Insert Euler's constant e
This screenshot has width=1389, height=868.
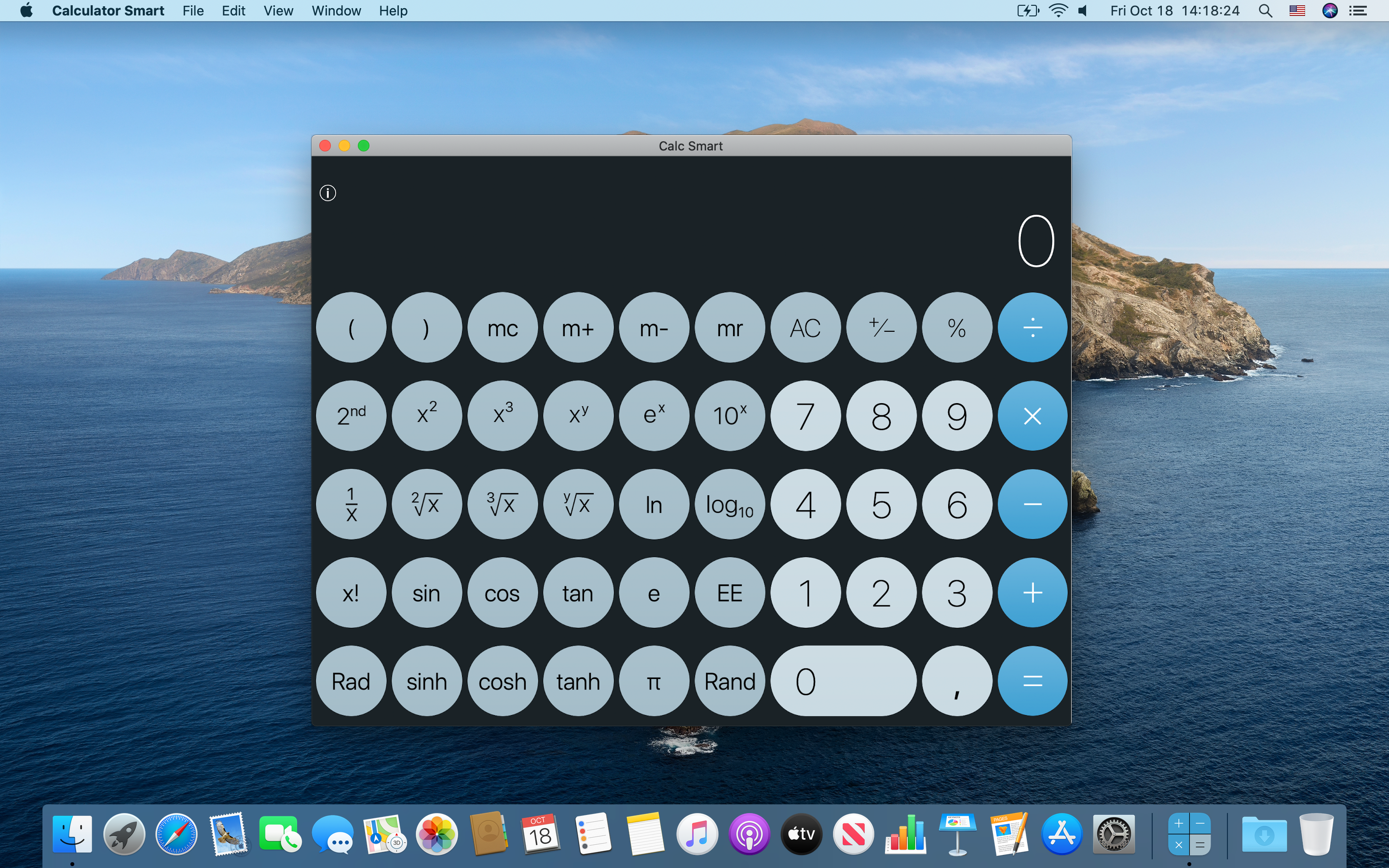654,593
